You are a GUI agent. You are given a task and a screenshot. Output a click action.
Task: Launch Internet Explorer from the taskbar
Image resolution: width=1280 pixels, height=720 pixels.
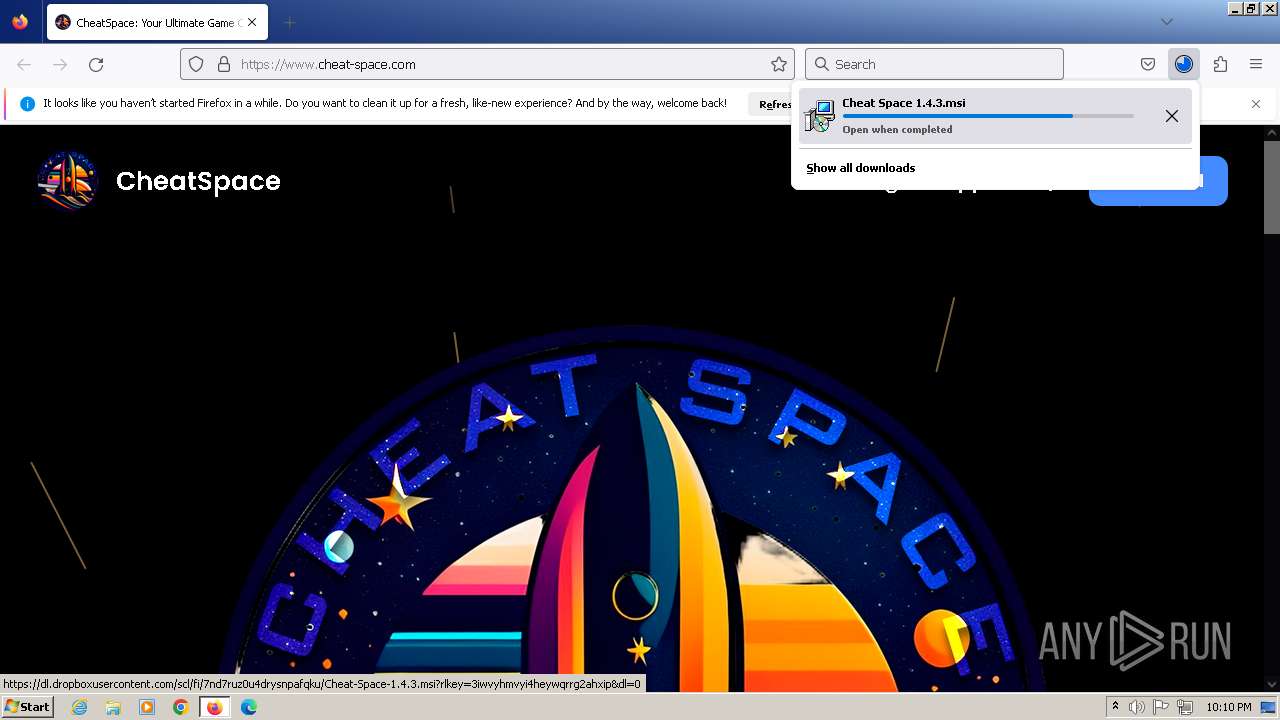[x=79, y=707]
